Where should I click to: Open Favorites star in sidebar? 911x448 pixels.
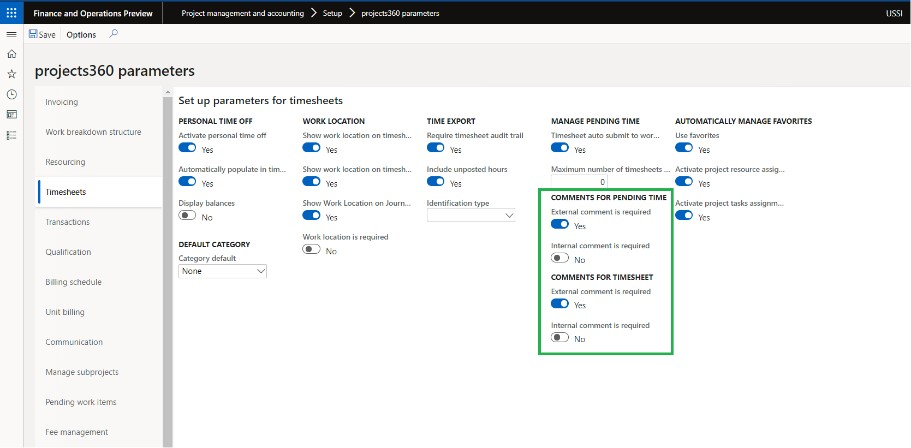click(11, 74)
